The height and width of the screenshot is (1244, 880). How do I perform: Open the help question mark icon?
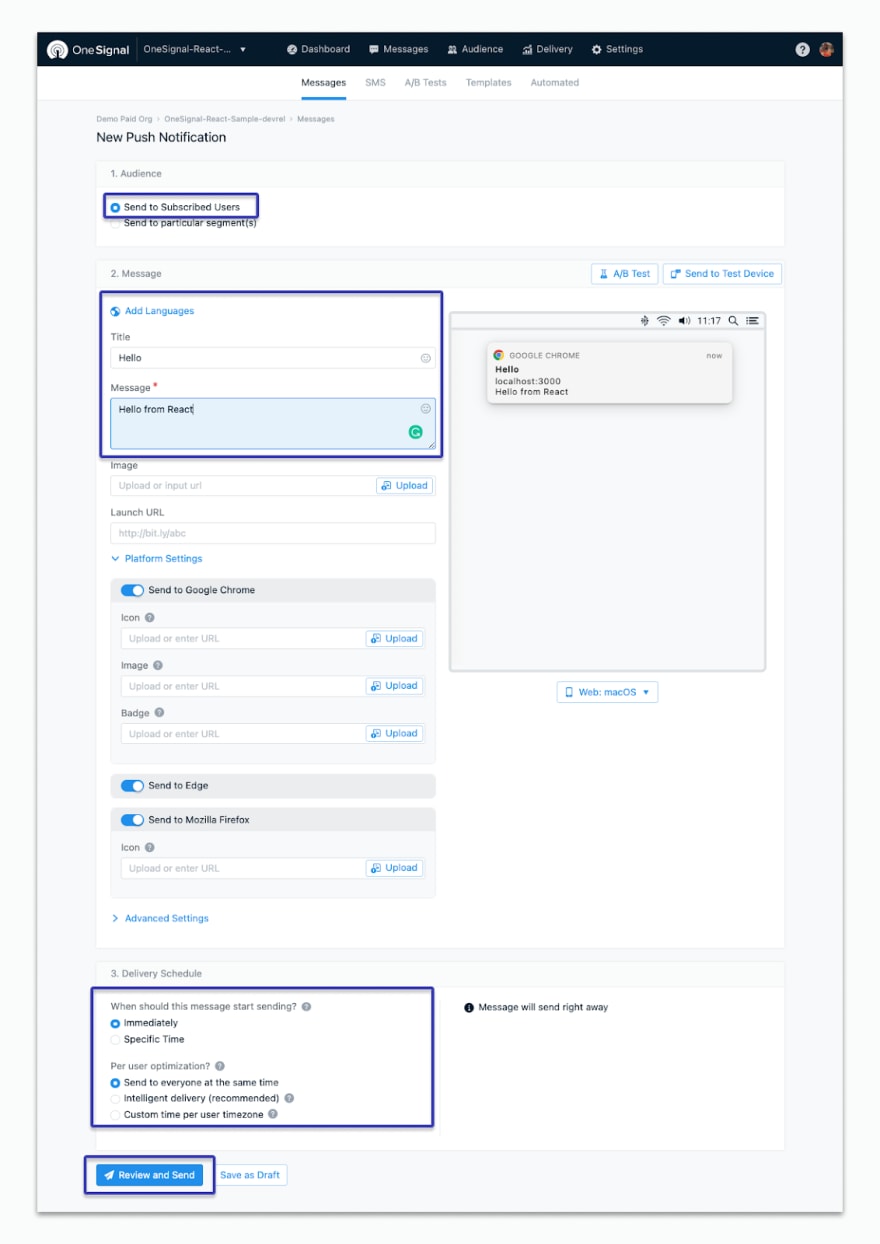pos(802,49)
